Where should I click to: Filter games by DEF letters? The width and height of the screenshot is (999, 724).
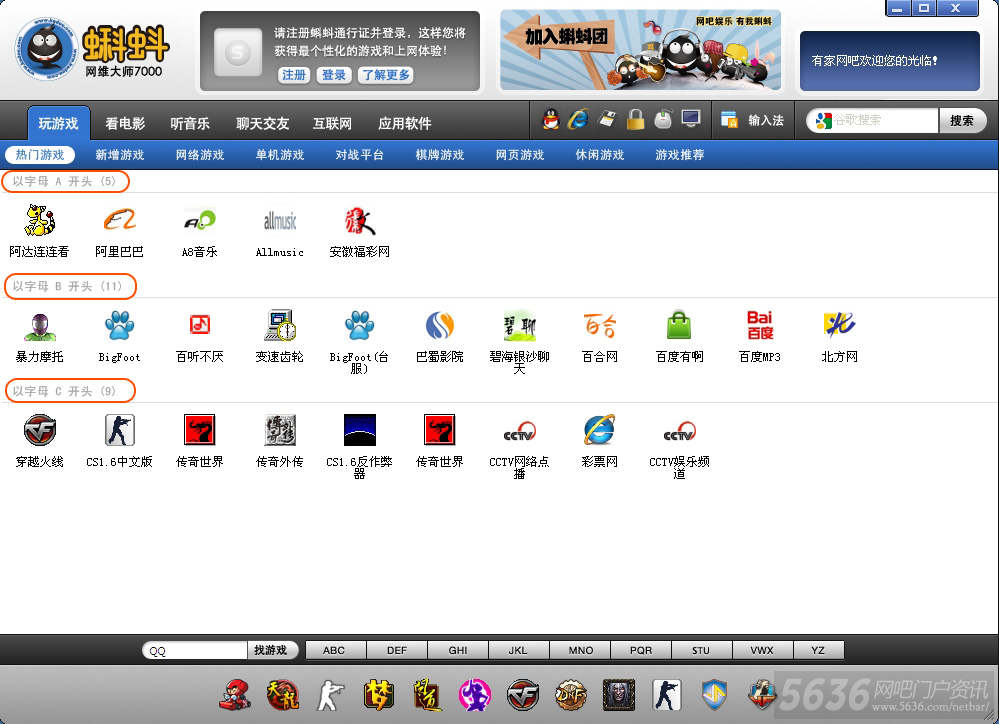click(x=397, y=650)
